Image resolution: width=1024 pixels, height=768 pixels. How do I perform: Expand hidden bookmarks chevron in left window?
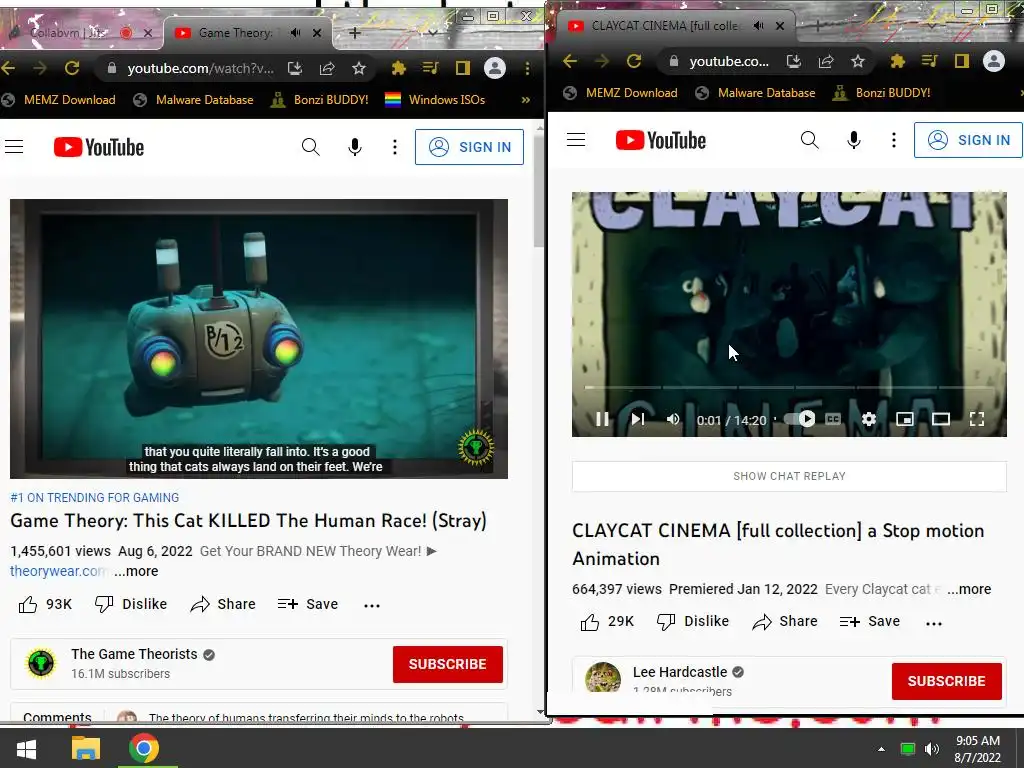tap(526, 100)
